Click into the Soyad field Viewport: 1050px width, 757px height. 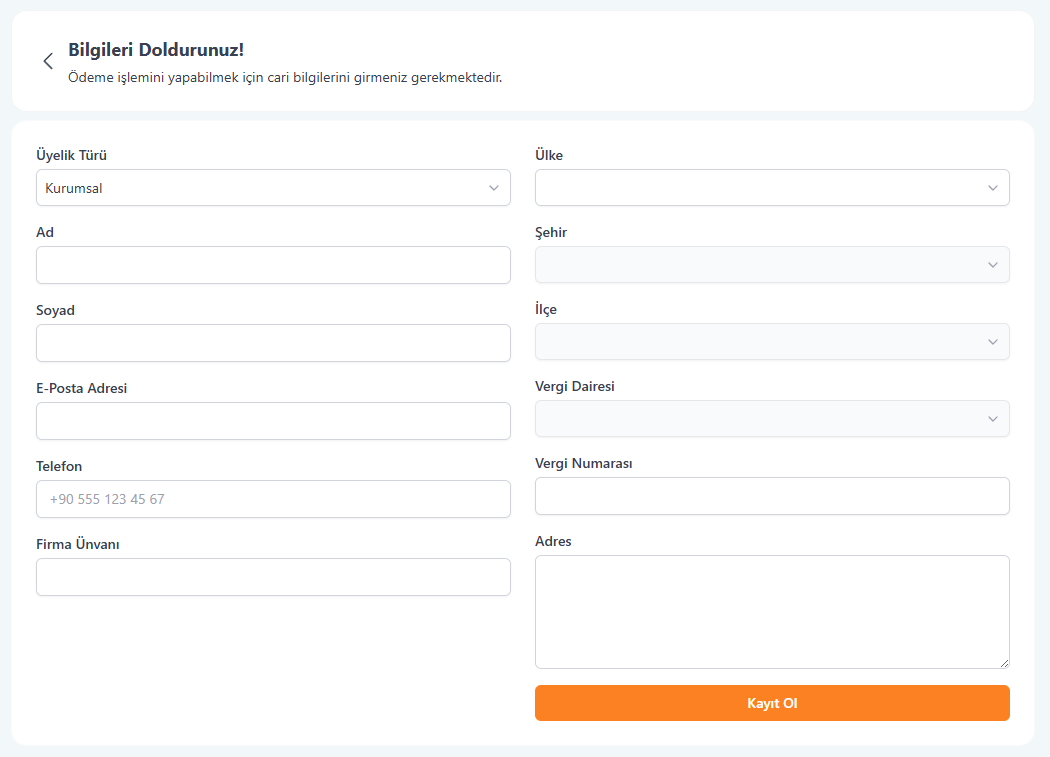pos(273,343)
